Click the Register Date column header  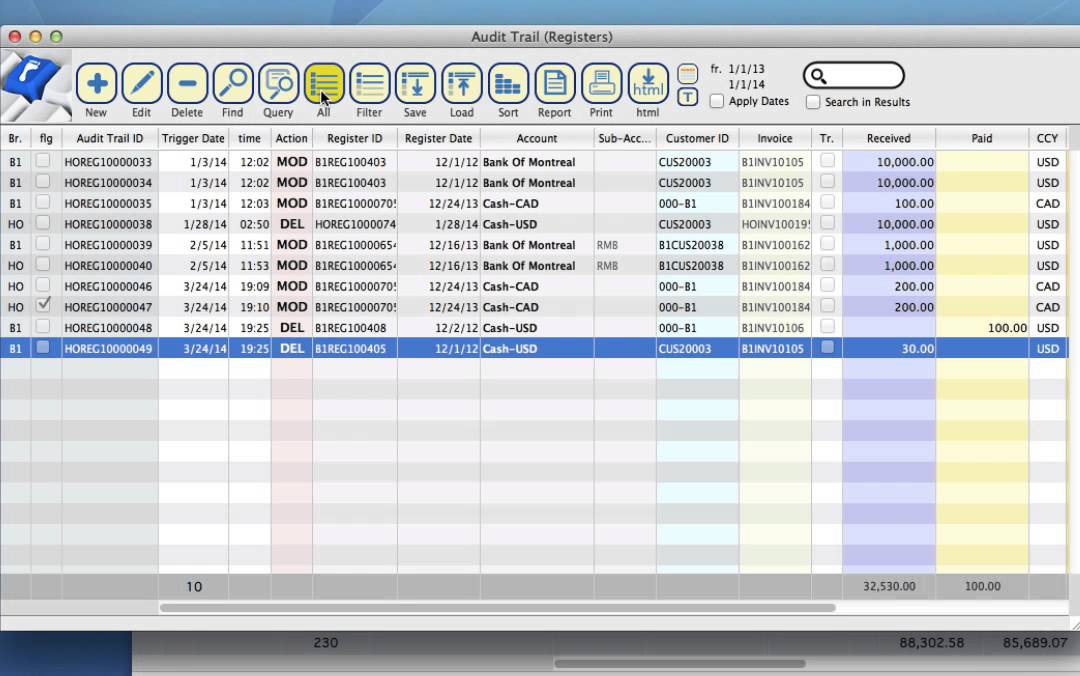click(x=438, y=139)
